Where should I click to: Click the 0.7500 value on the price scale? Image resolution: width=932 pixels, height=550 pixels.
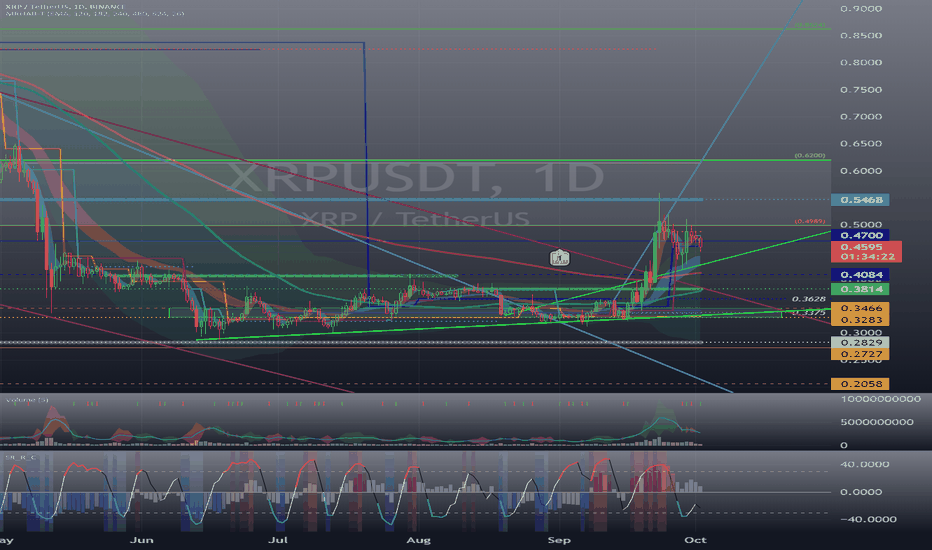[861, 90]
